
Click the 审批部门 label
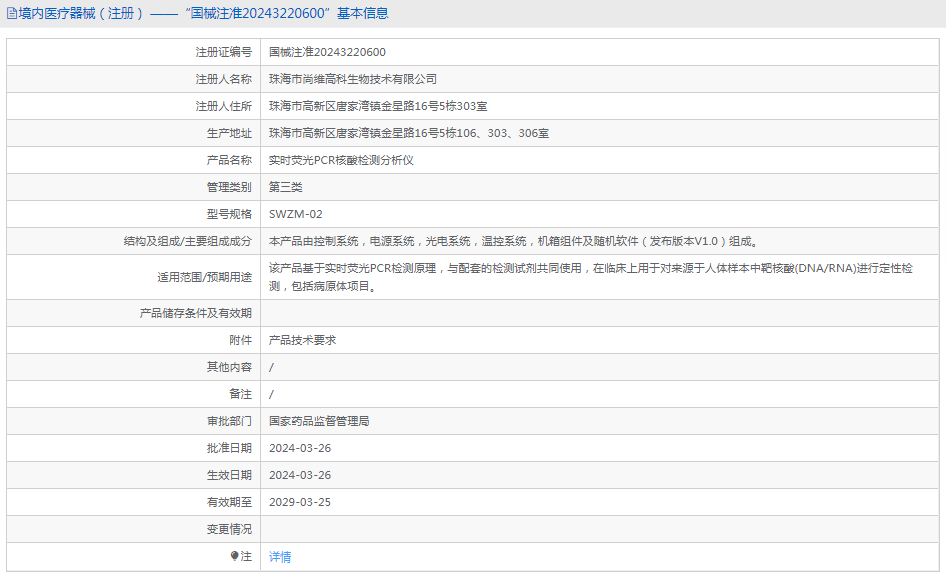(x=229, y=421)
